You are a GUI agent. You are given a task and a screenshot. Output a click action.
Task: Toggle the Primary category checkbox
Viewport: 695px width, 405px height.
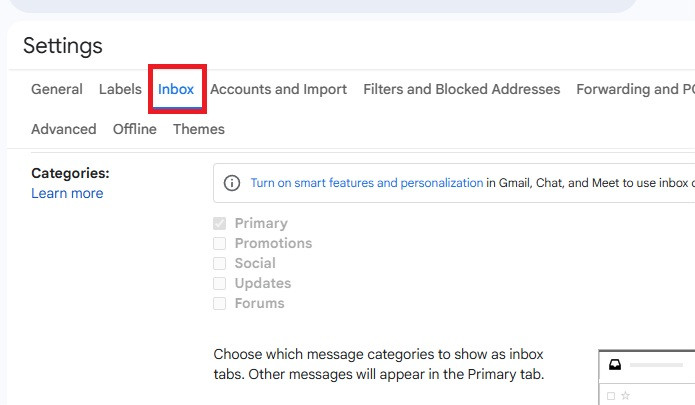pyautogui.click(x=219, y=223)
